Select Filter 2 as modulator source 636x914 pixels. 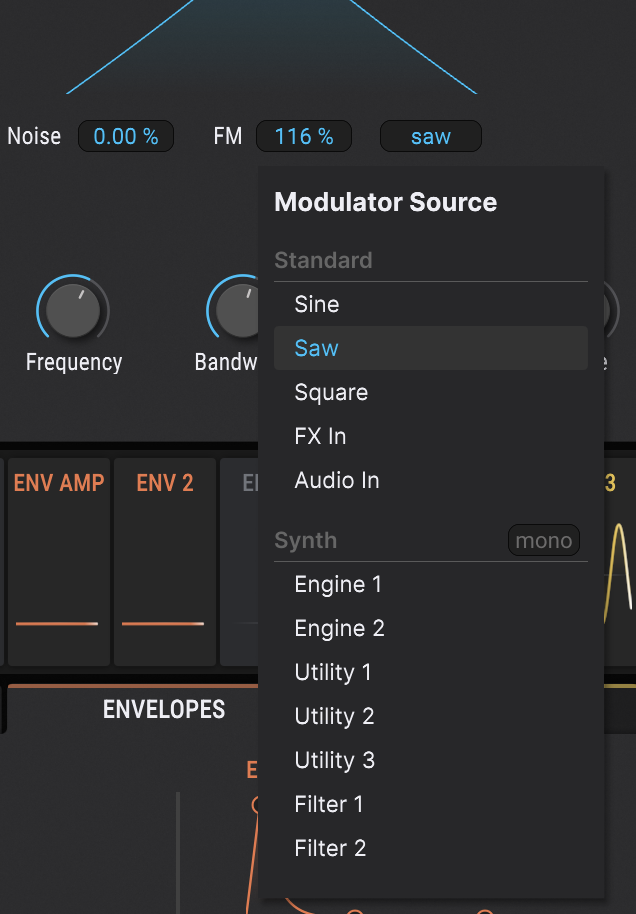pyautogui.click(x=330, y=847)
